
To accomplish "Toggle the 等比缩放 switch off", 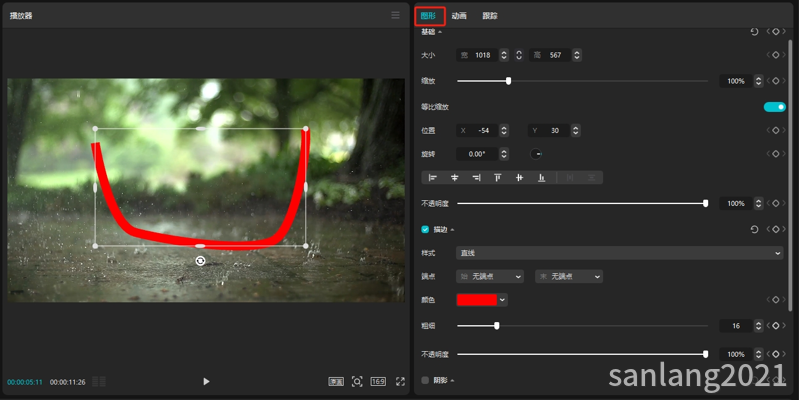I will coord(774,106).
